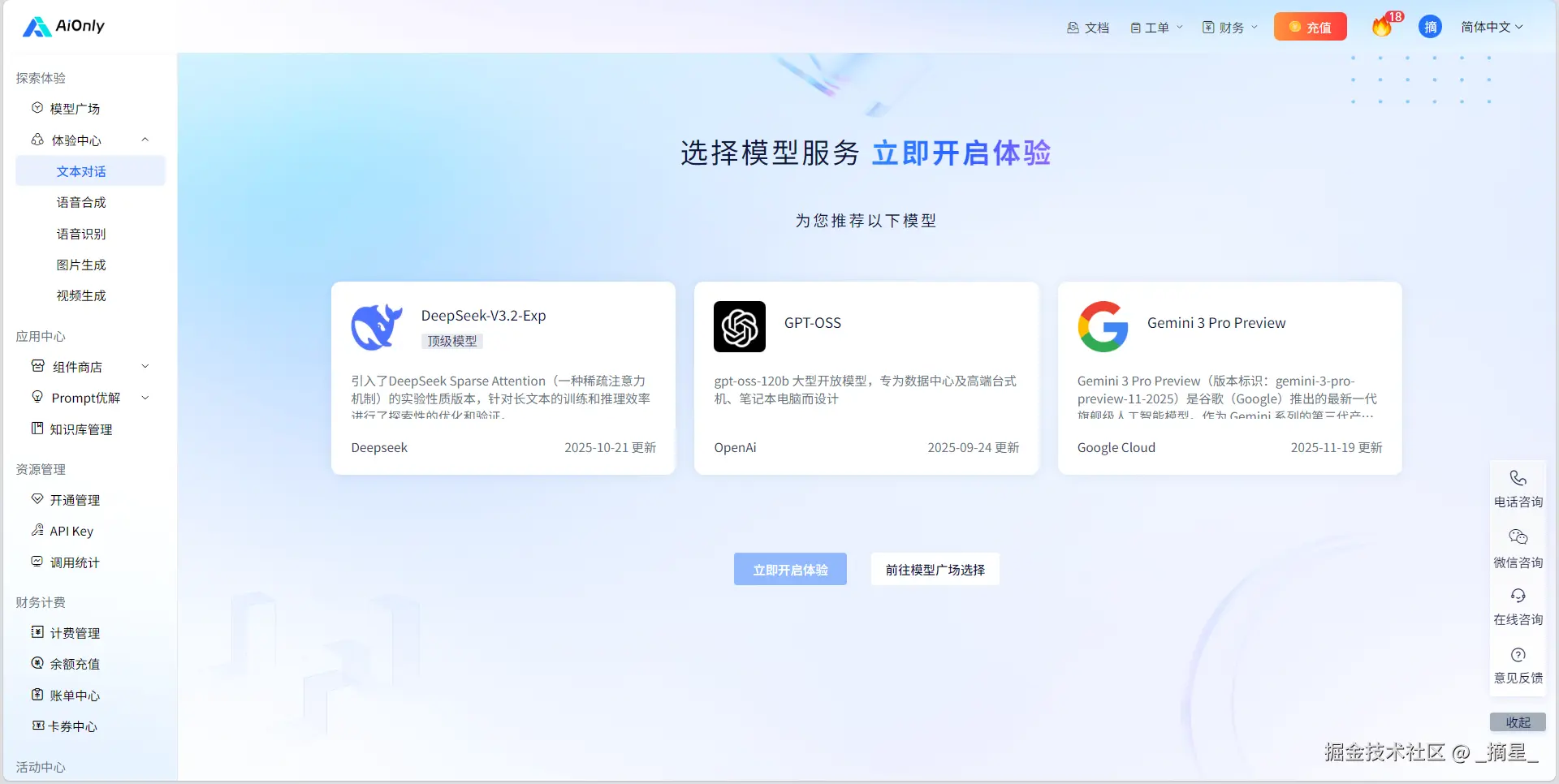Click the AiOnly logo

click(63, 27)
